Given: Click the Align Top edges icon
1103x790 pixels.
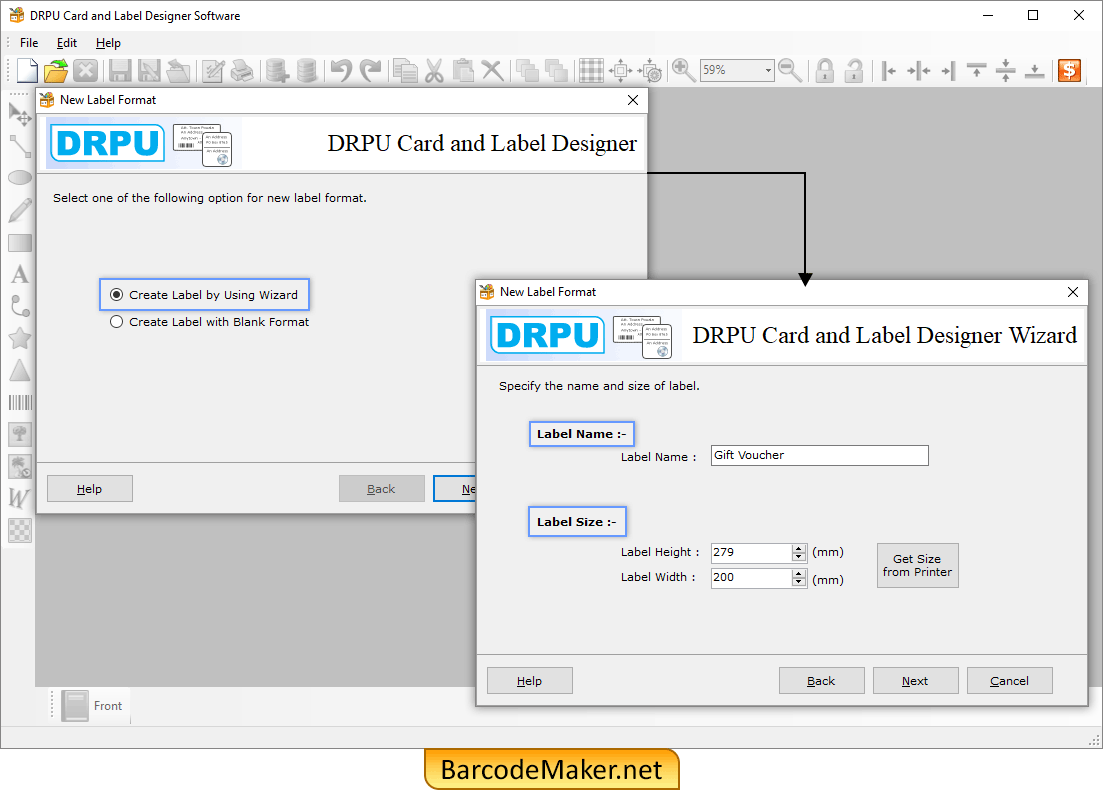Looking at the screenshot, I should [x=976, y=70].
